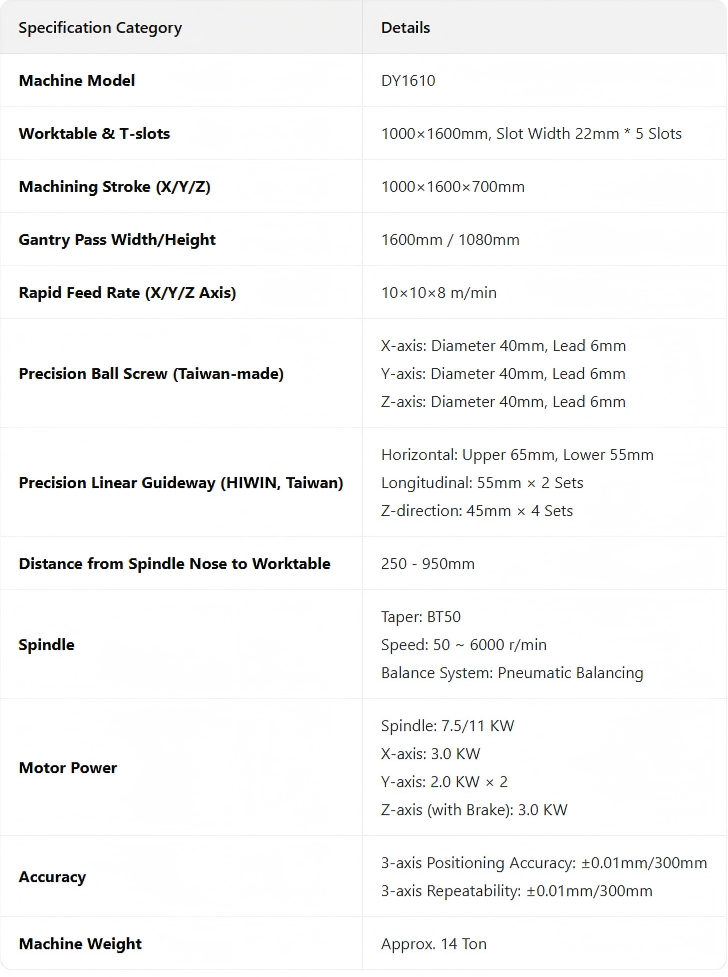Click the Approx. 14 Ton weight value
The image size is (728, 977).
[434, 944]
